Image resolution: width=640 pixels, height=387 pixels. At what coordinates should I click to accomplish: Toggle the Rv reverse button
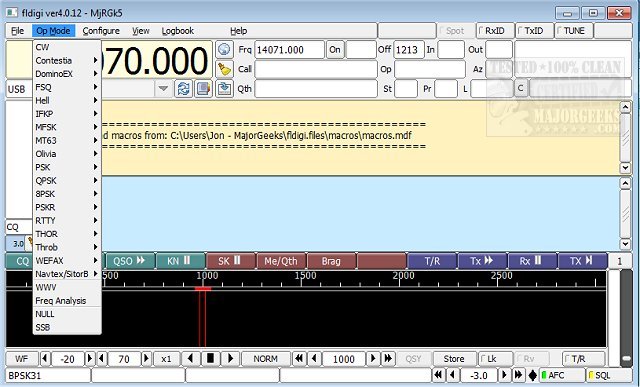(531, 359)
